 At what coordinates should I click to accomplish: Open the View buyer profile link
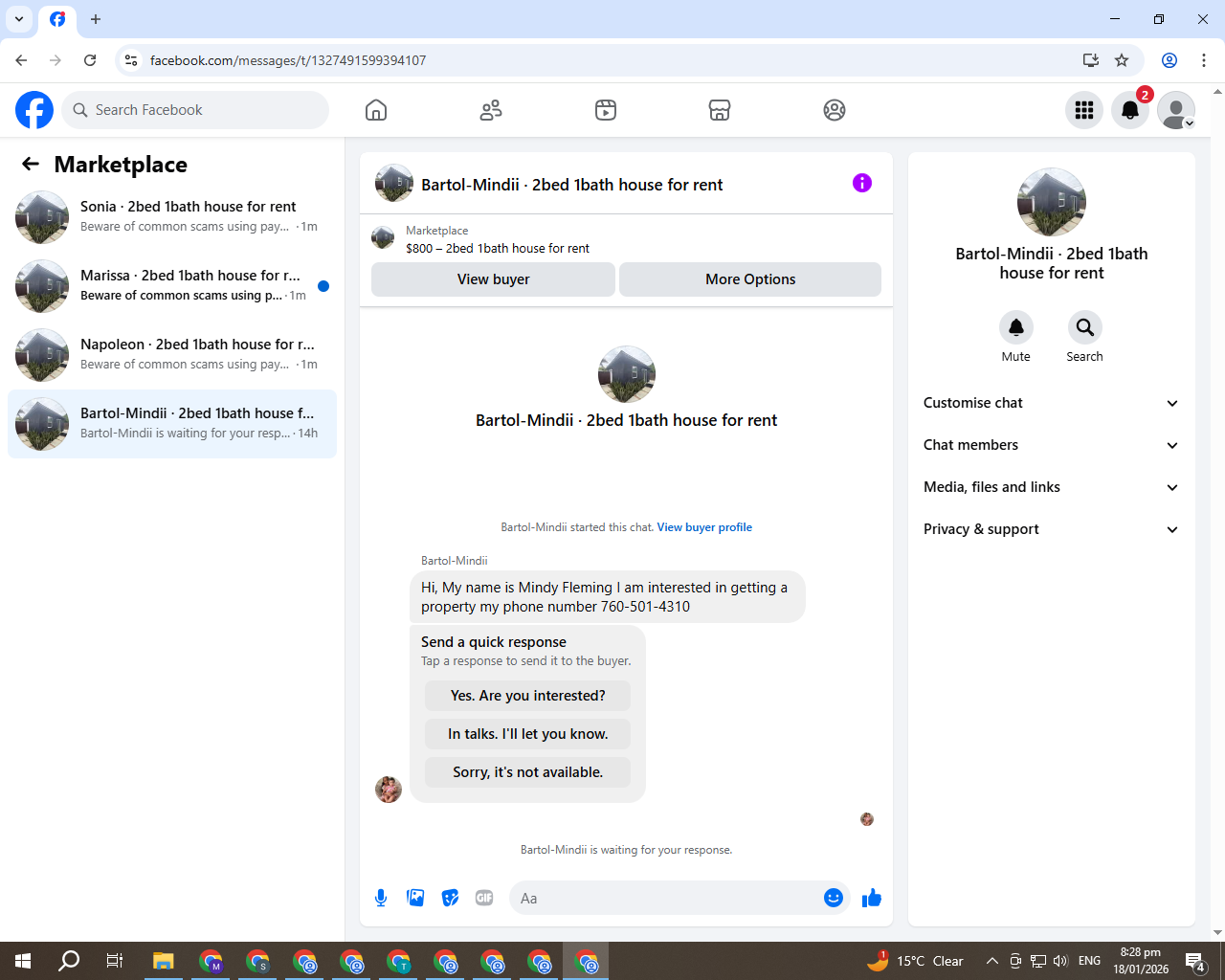pos(704,527)
